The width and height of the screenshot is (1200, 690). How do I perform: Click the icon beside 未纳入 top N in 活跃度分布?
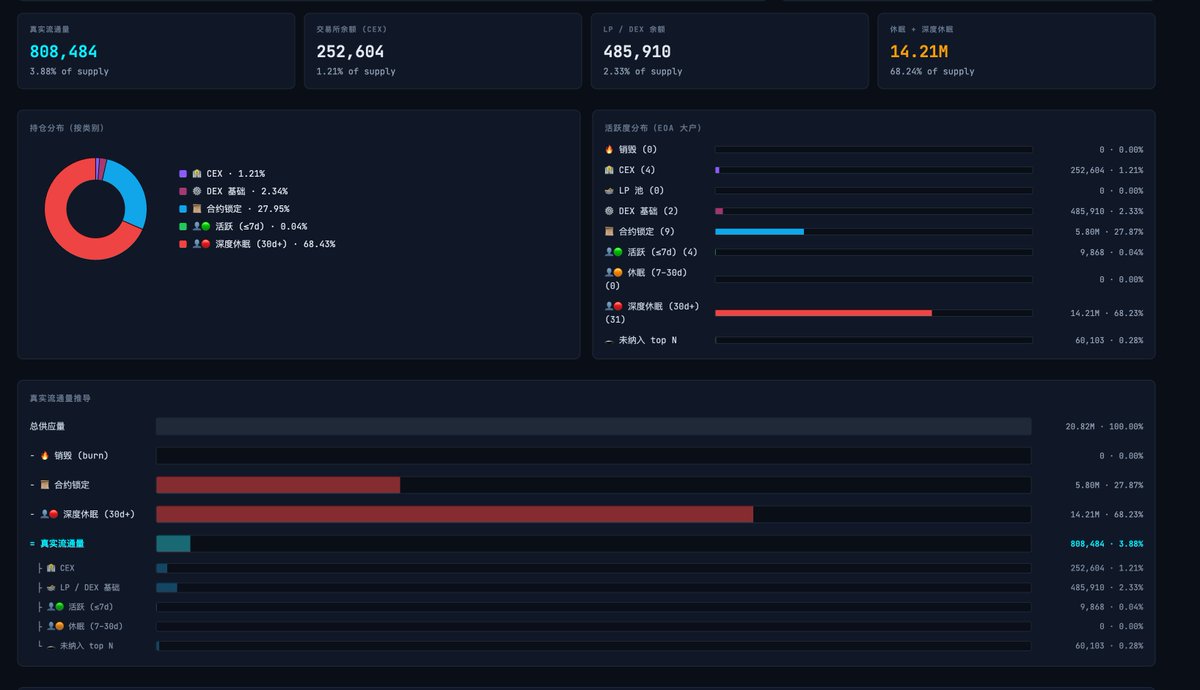(x=609, y=340)
